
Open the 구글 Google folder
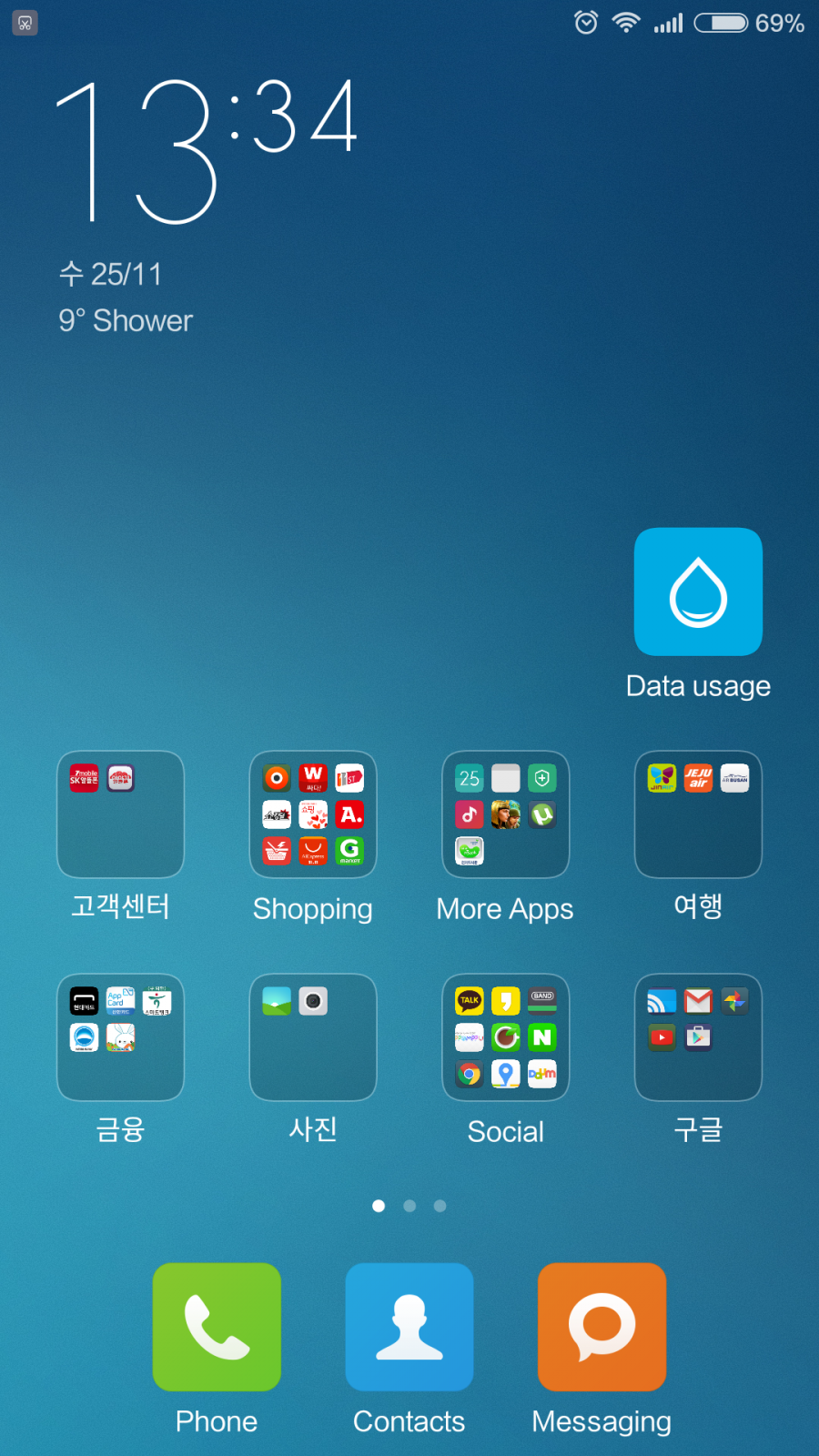[698, 1037]
